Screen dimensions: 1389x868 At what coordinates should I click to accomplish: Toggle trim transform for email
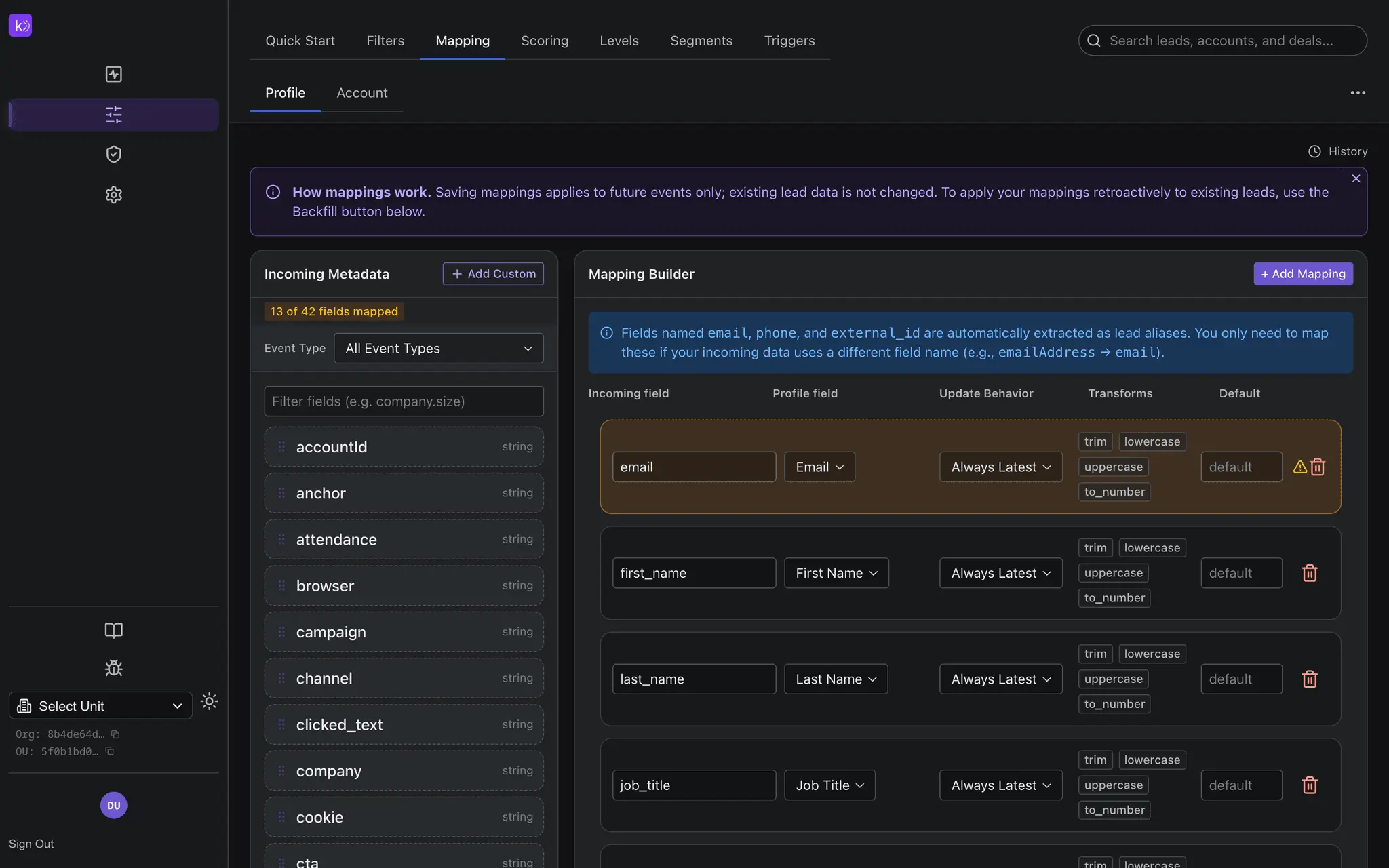(x=1095, y=441)
